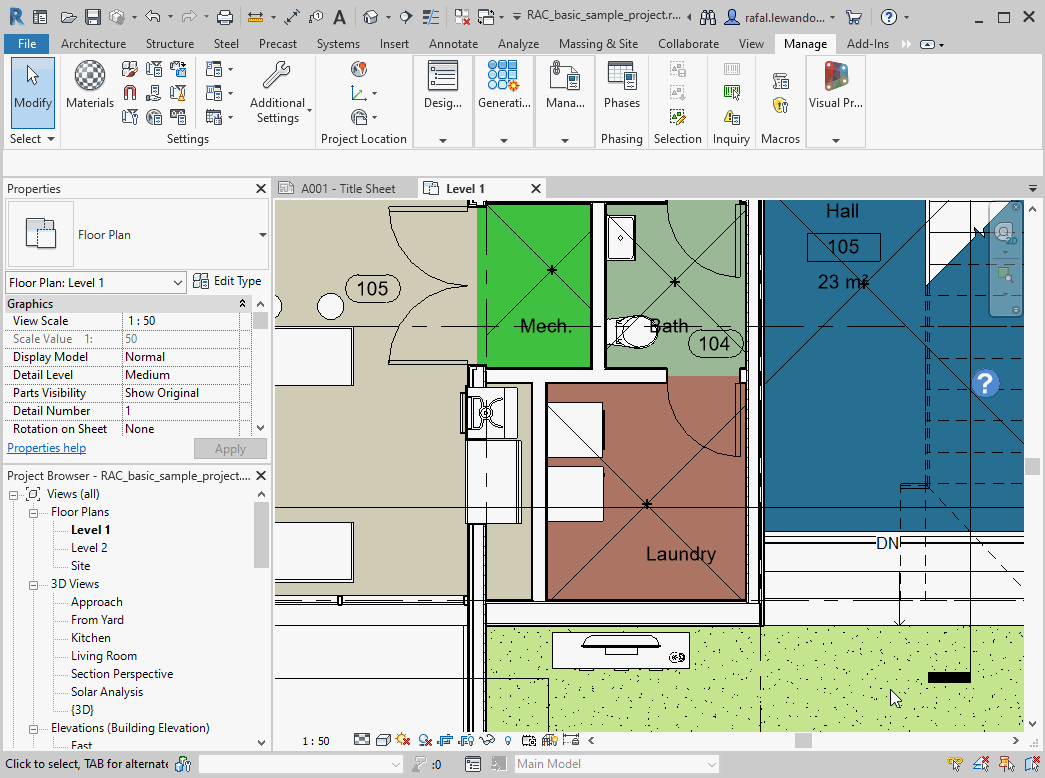Viewport: 1045px width, 778px height.
Task: Collapse the Floor Plans tree node
Action: tap(33, 513)
